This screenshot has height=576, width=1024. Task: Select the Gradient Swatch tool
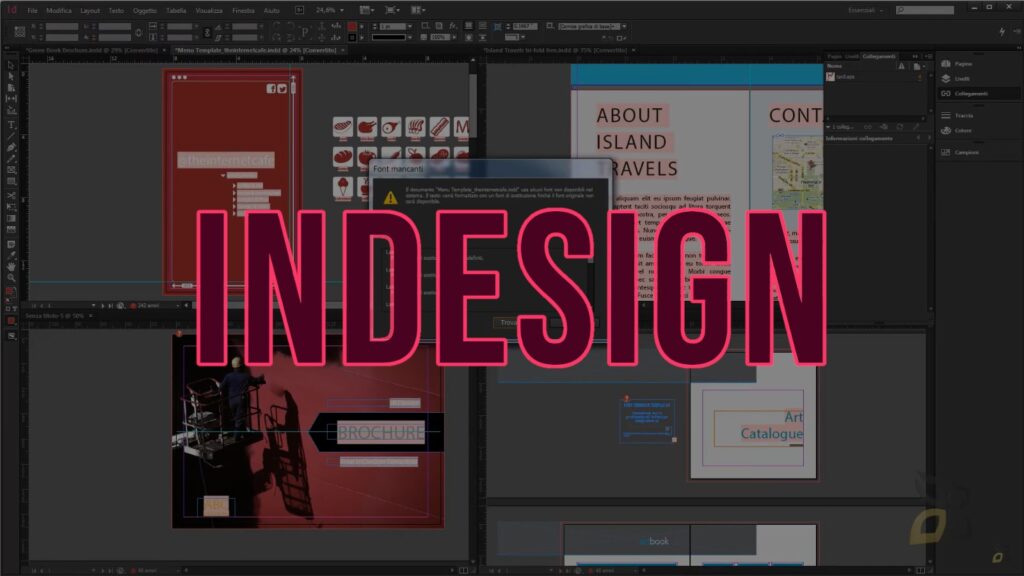tap(11, 218)
